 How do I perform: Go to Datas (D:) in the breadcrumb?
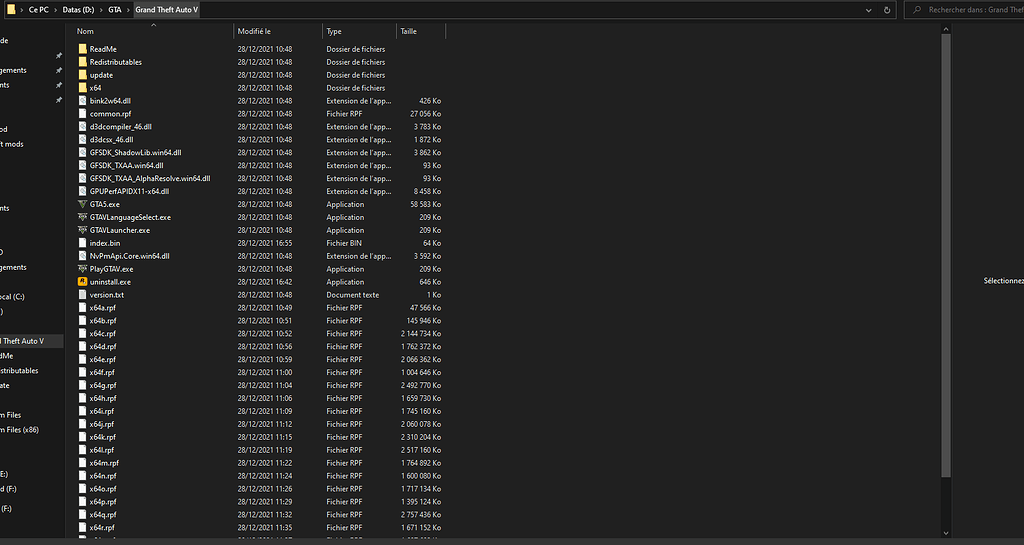(x=79, y=9)
